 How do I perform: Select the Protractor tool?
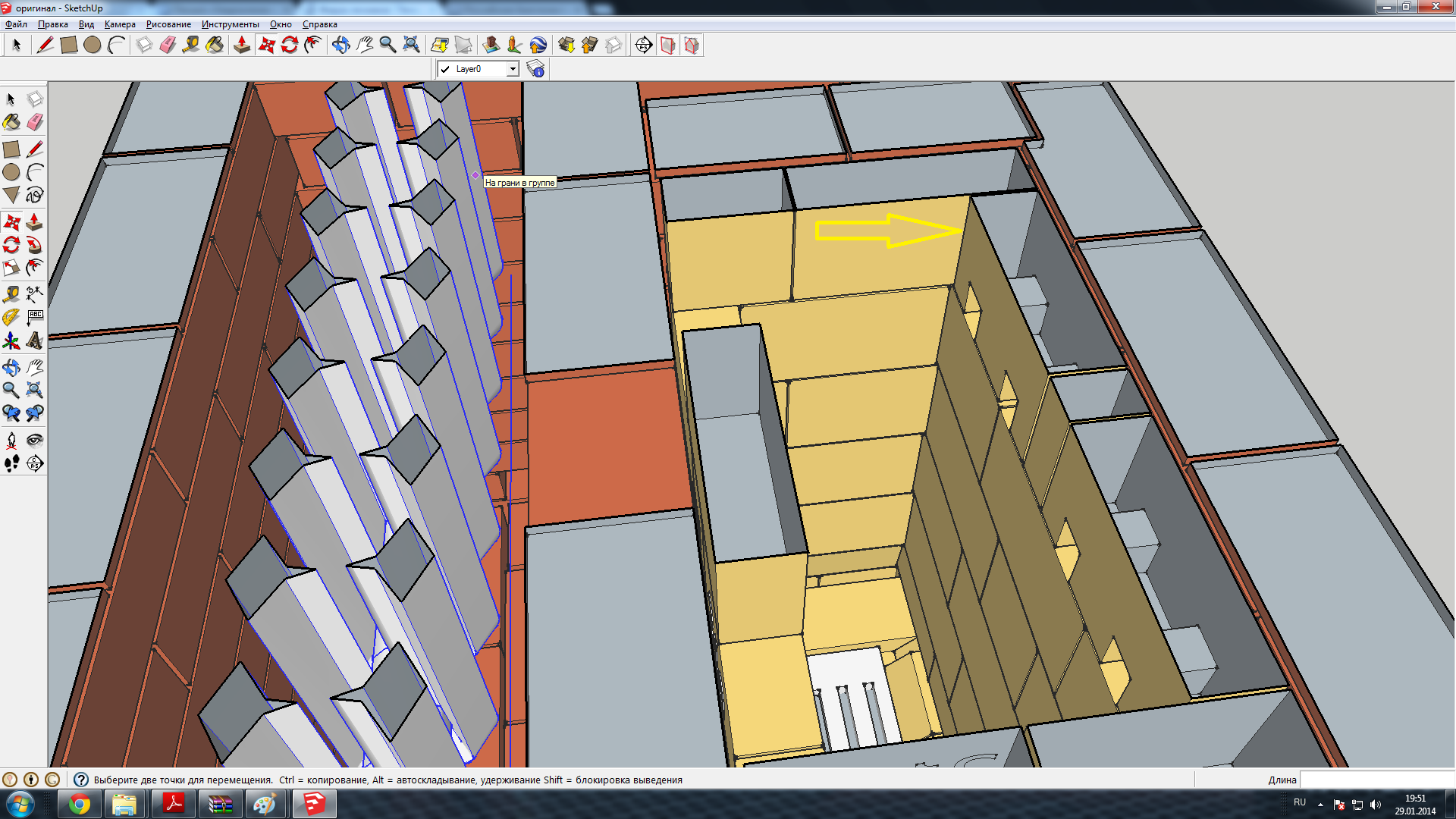pos(11,317)
